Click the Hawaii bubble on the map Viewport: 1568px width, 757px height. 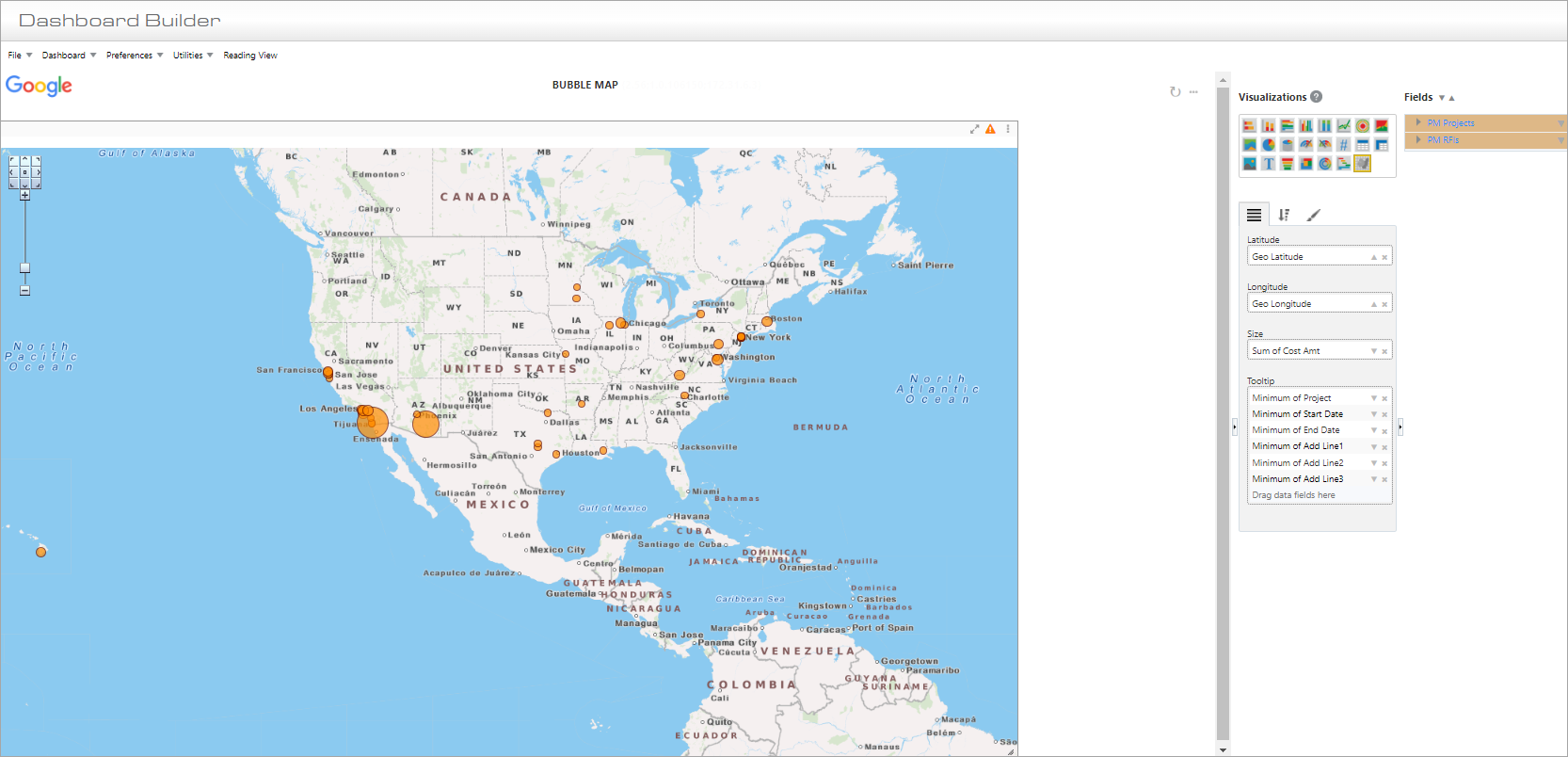pyautogui.click(x=40, y=552)
